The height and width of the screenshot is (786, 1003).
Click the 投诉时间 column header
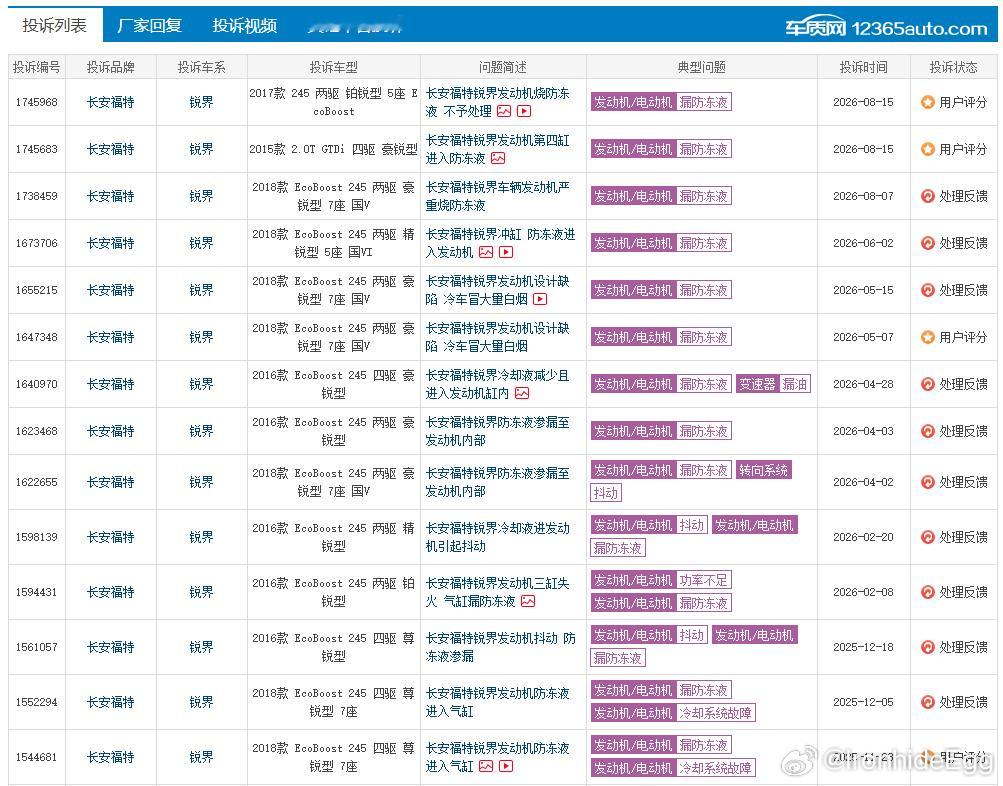(864, 67)
